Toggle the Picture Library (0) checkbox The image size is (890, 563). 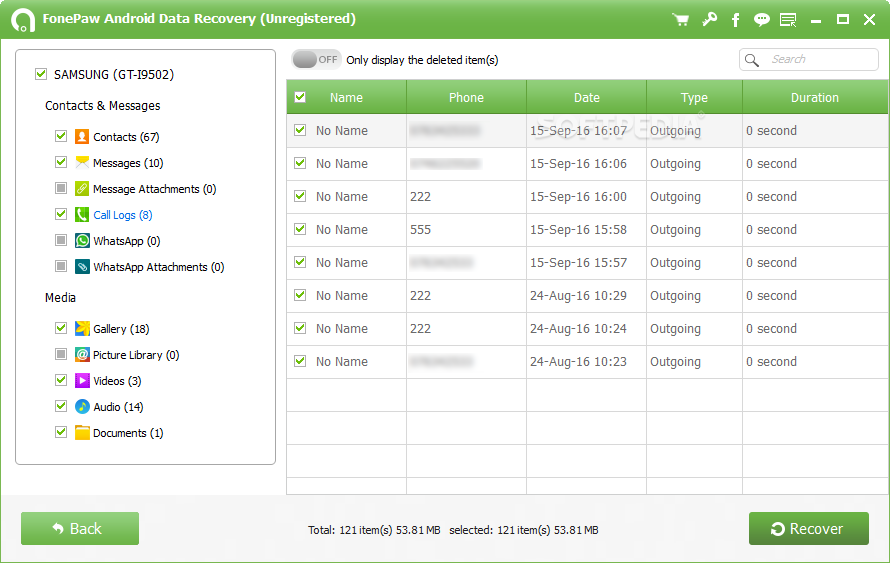61,354
